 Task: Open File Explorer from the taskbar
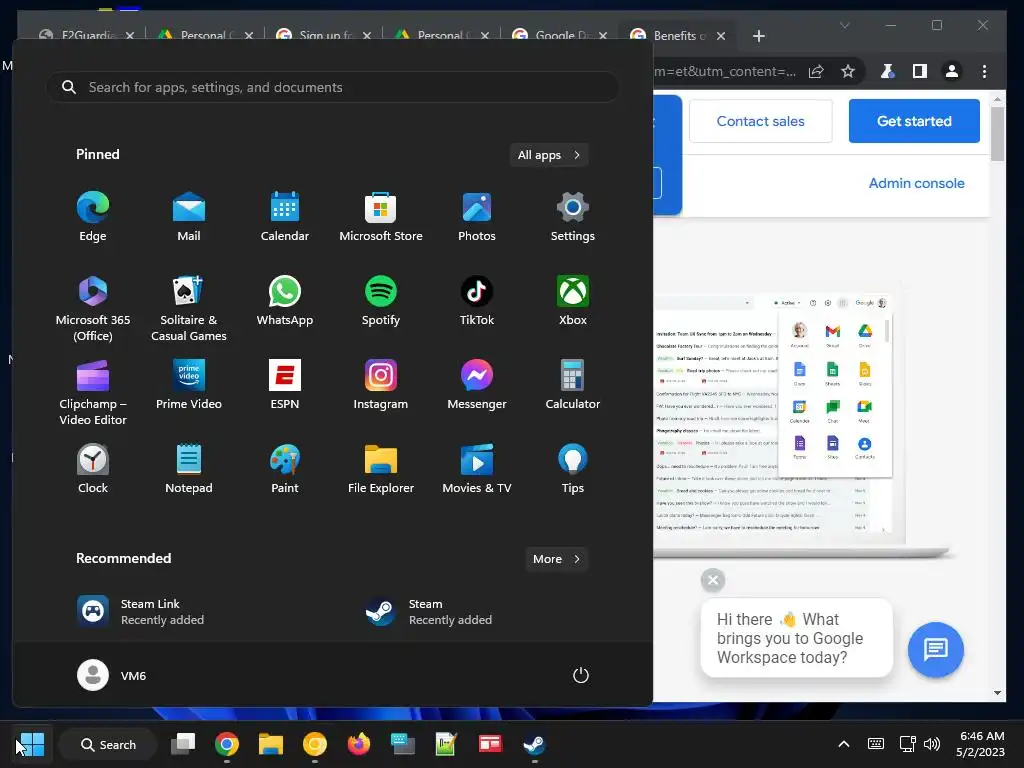(x=270, y=744)
